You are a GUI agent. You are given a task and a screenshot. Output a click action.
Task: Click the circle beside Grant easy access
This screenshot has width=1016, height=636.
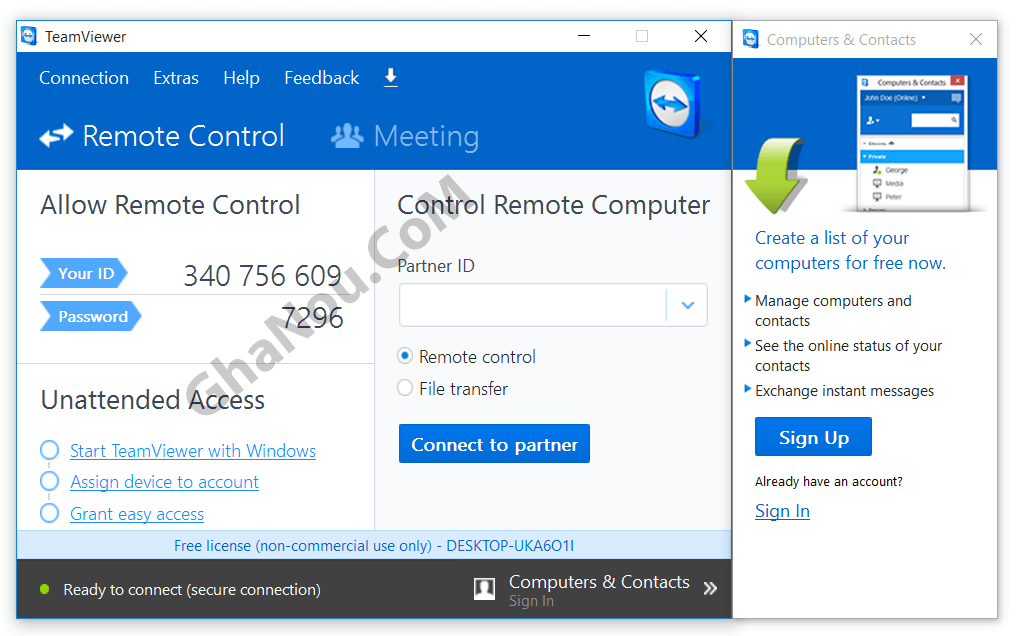pos(49,513)
